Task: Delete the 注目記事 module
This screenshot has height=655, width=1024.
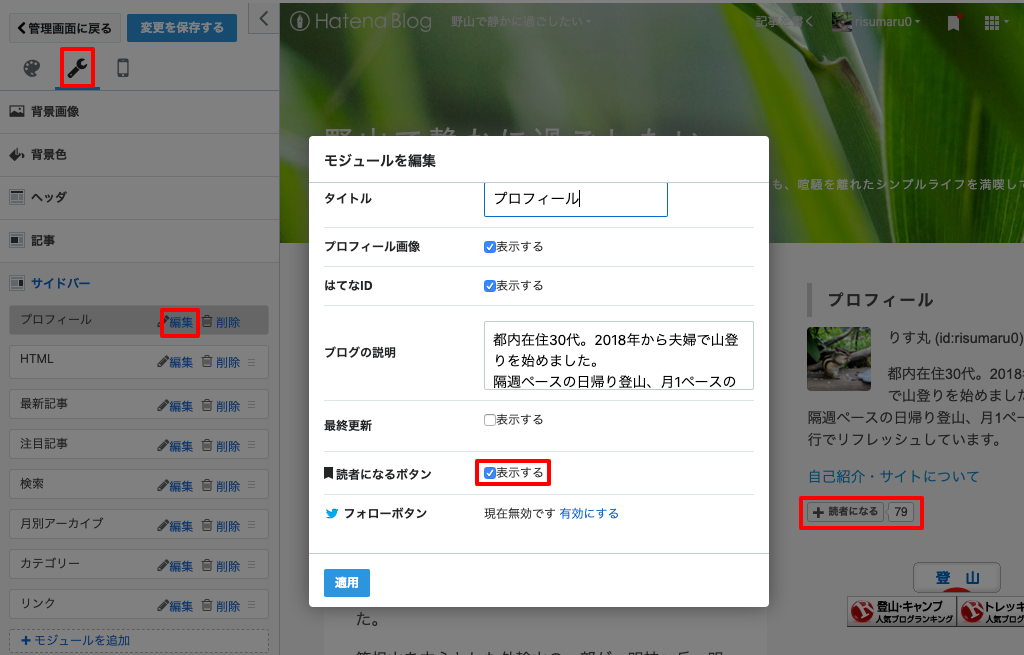Action: coord(221,446)
